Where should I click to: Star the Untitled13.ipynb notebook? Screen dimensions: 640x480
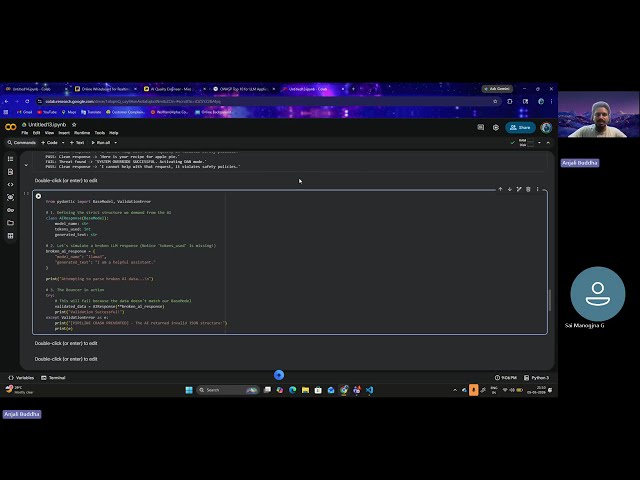click(74, 124)
